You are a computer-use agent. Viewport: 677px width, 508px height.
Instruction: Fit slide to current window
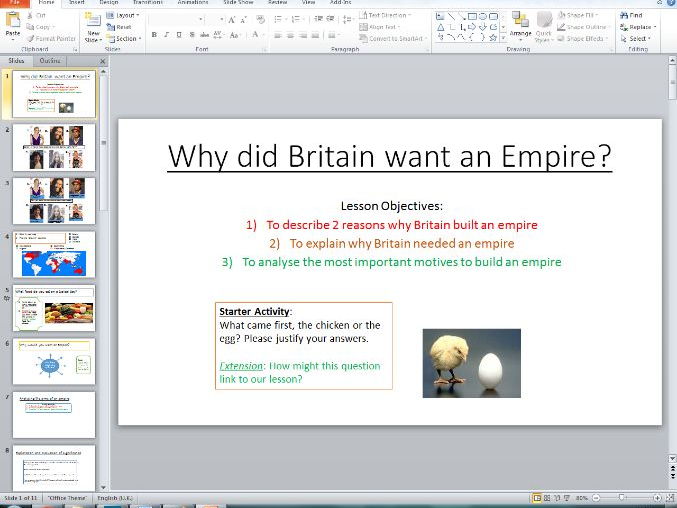pos(669,498)
